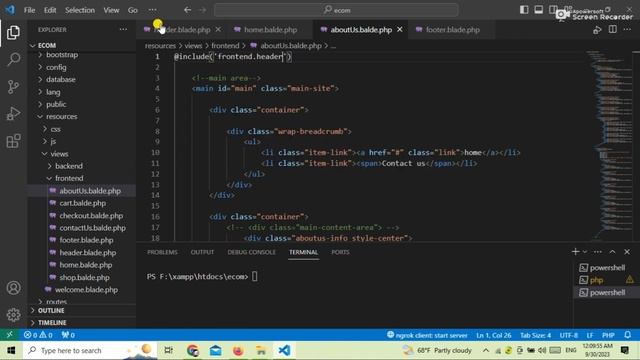Open notifications bell in status bar

627,335
